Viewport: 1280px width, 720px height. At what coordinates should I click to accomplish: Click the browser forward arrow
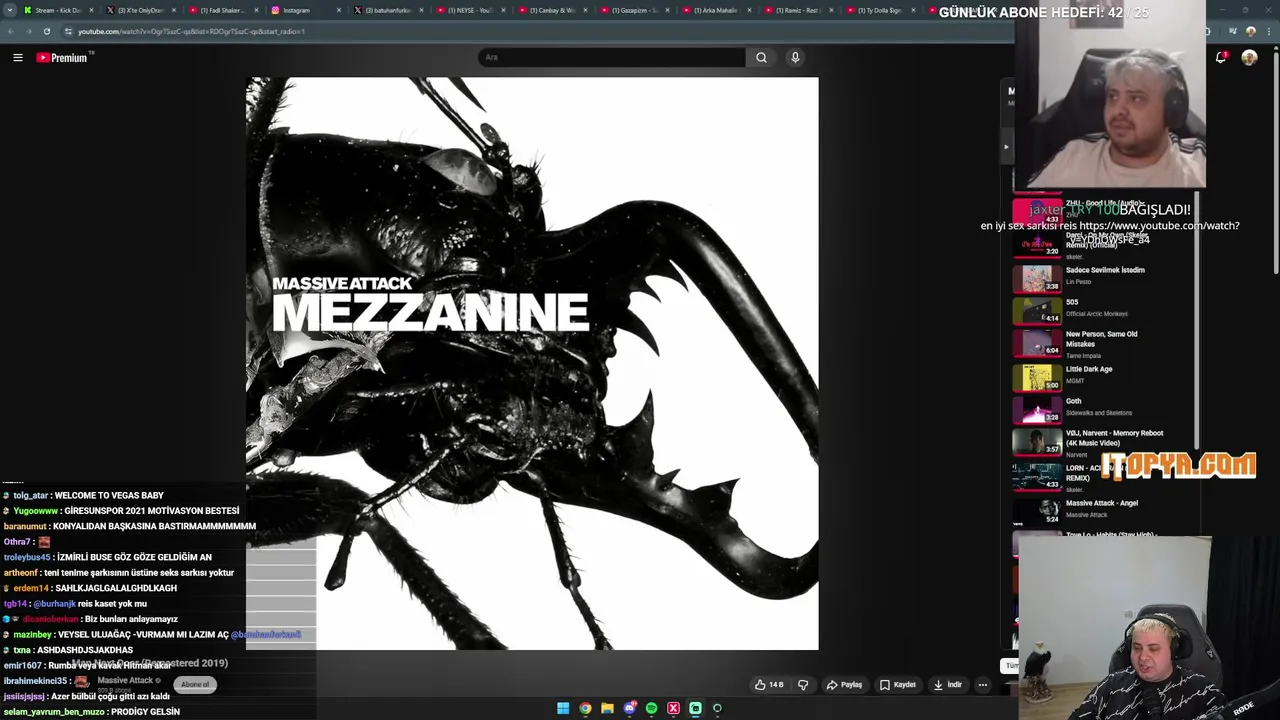click(29, 31)
